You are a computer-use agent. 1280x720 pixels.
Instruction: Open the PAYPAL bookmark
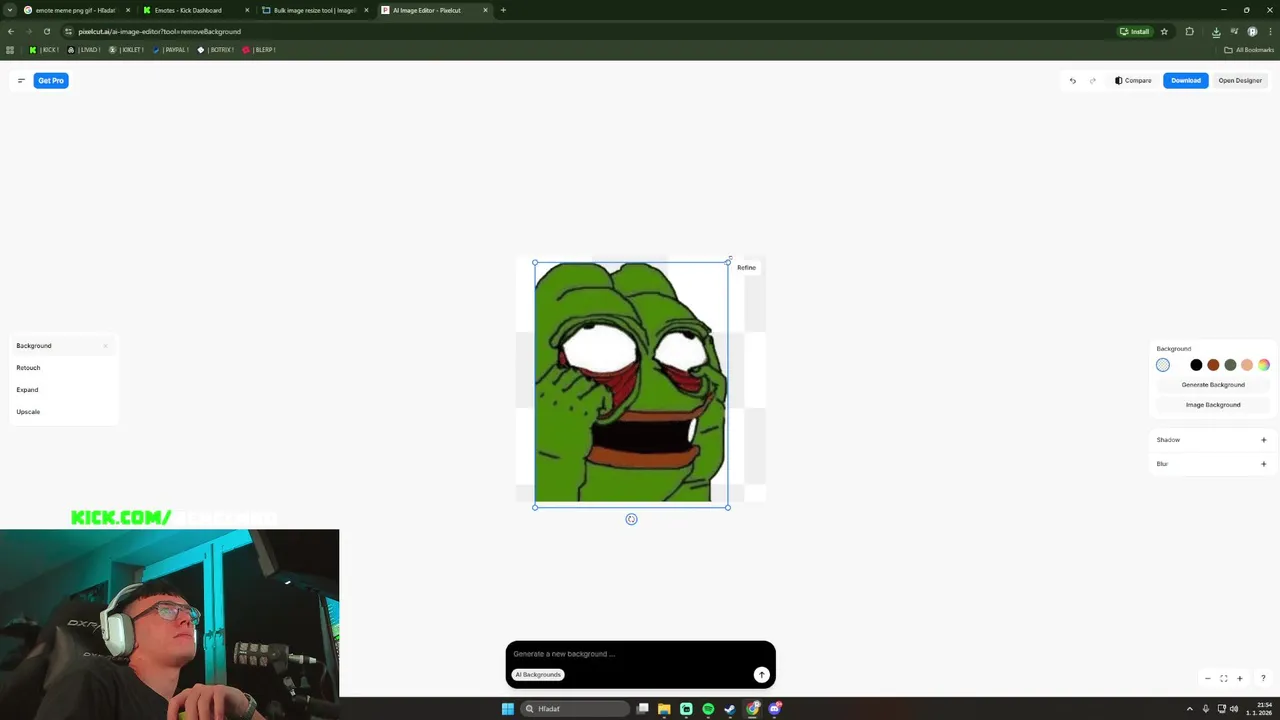(x=171, y=49)
